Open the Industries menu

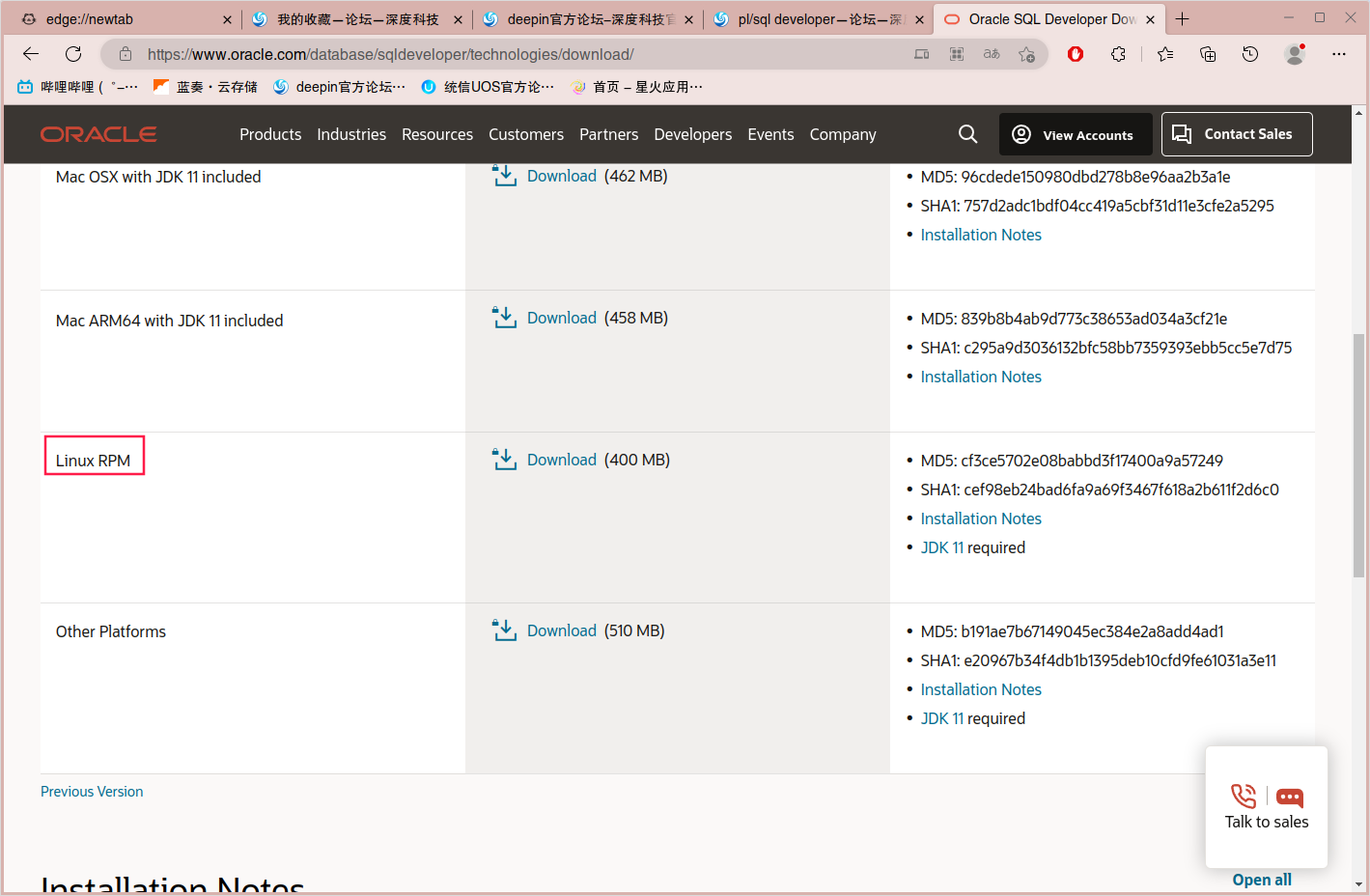[351, 134]
